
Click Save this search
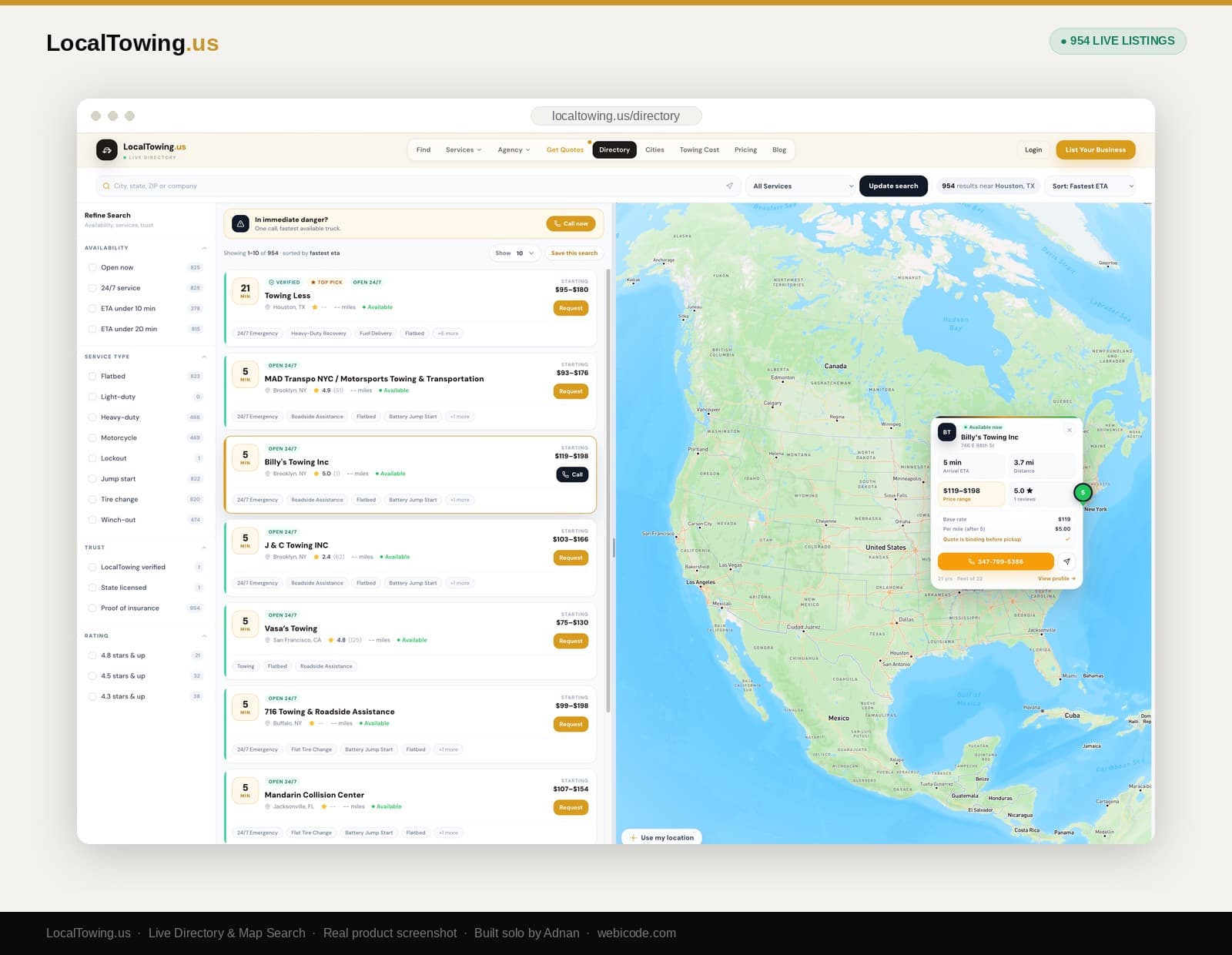[x=574, y=253]
